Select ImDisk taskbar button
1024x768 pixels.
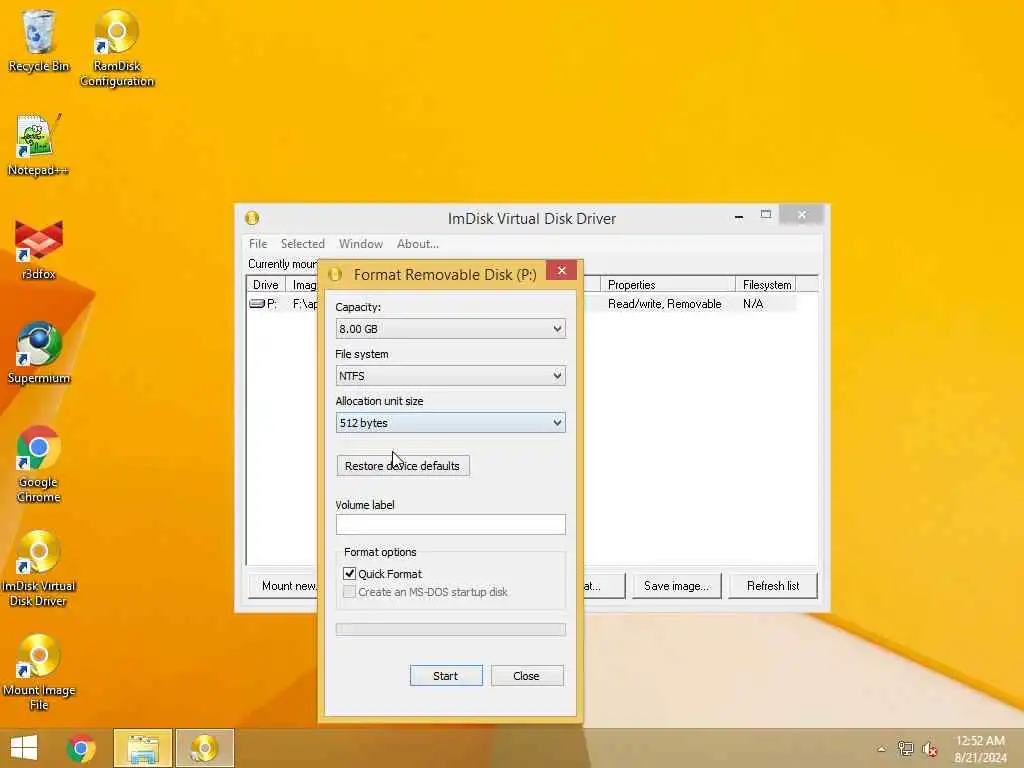(204, 748)
